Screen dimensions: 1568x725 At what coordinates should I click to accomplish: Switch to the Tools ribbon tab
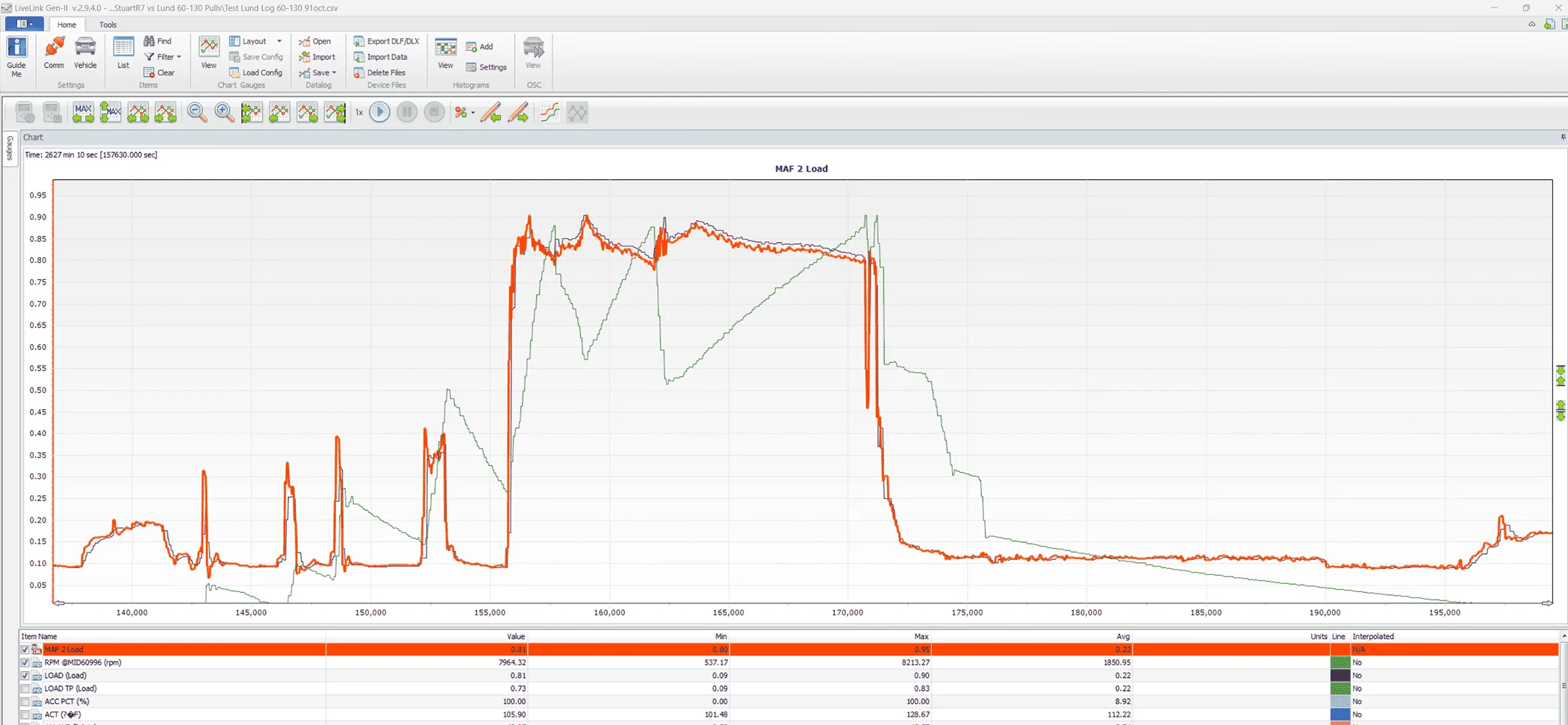(108, 25)
